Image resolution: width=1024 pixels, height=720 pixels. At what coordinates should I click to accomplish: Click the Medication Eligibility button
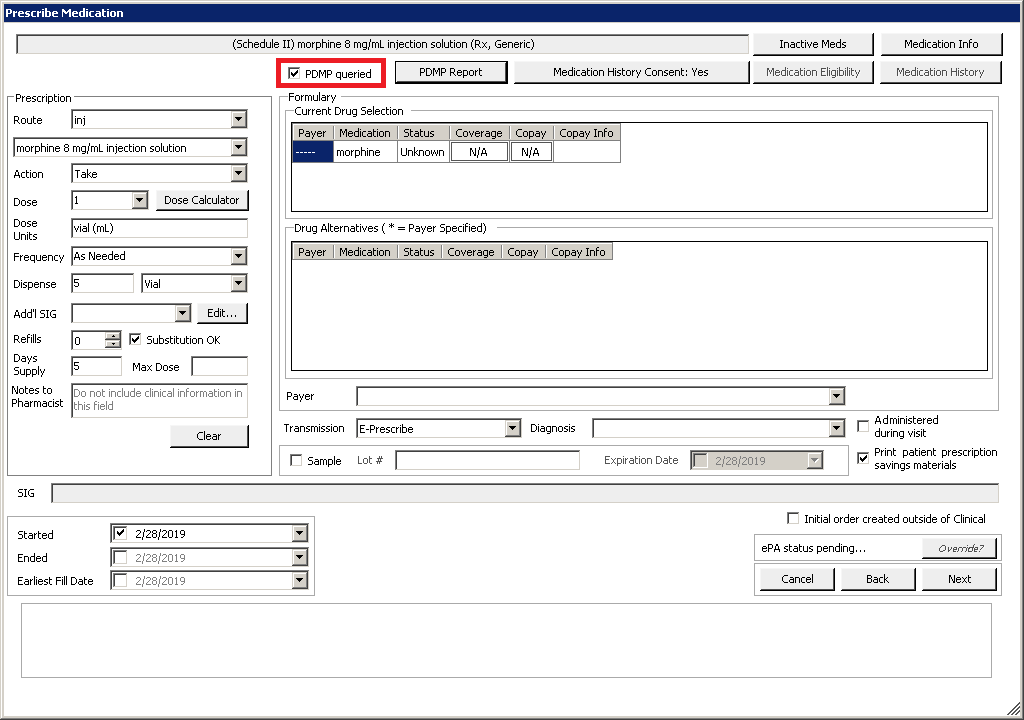(x=813, y=72)
